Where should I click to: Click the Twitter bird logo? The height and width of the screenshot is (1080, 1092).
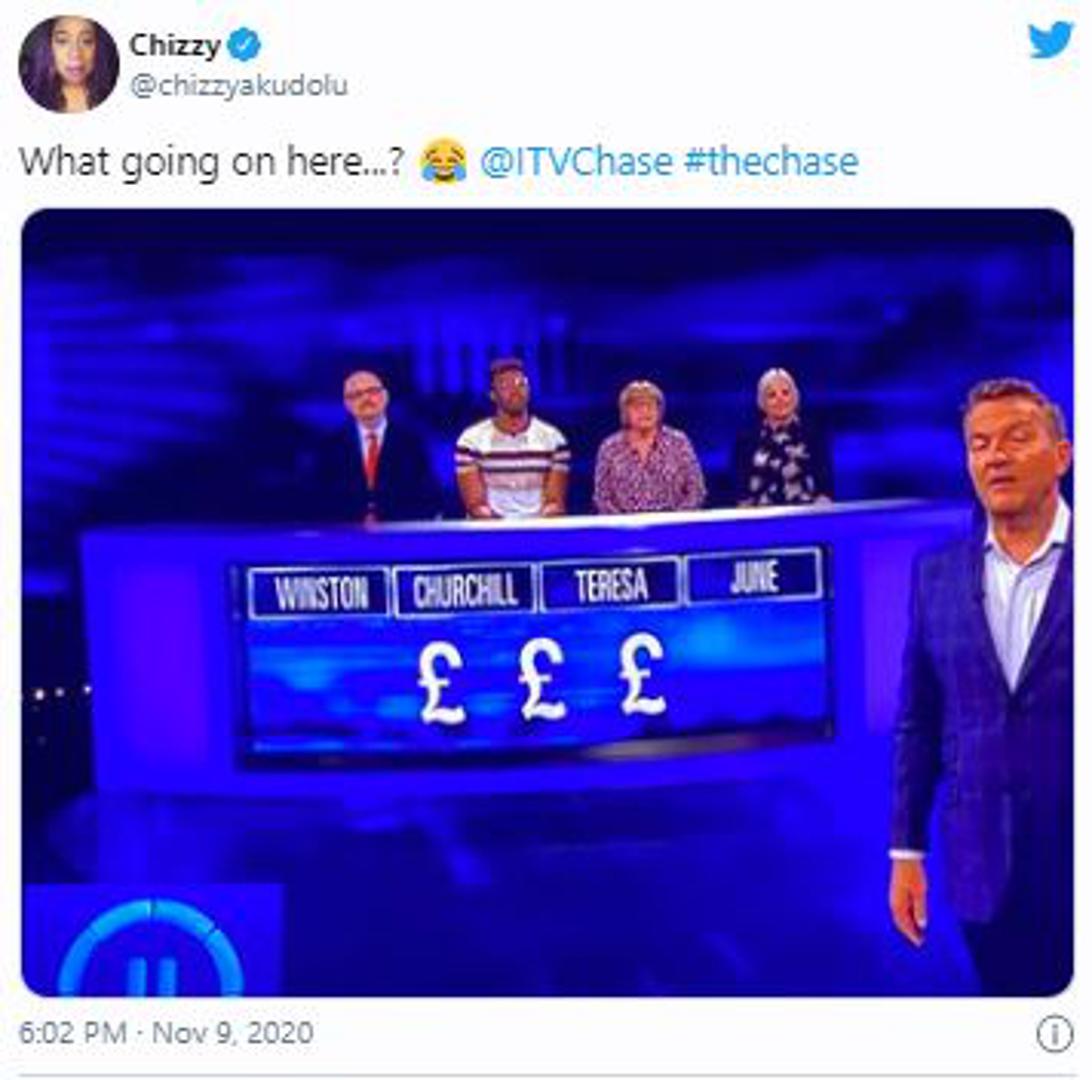coord(1051,40)
